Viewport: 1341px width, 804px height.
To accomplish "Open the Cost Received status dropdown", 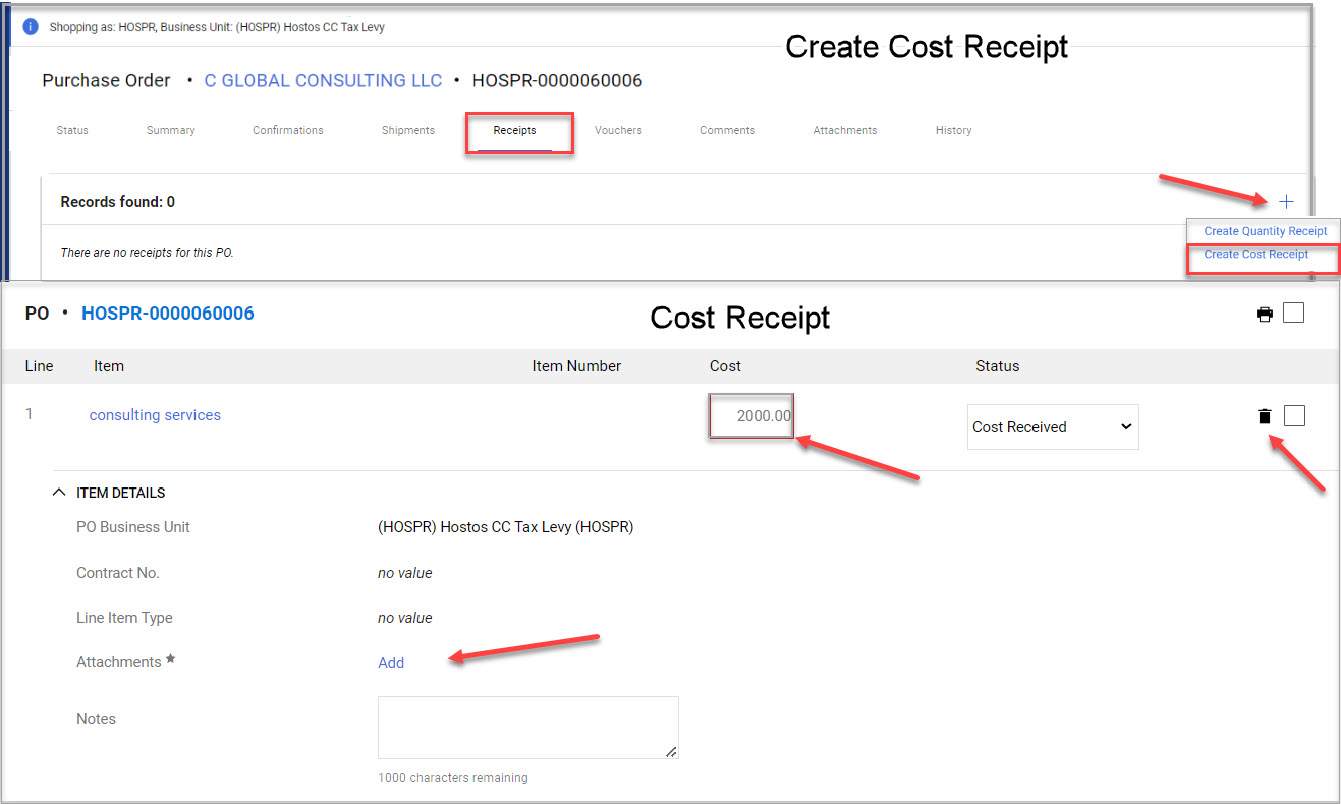I will pyautogui.click(x=1052, y=427).
